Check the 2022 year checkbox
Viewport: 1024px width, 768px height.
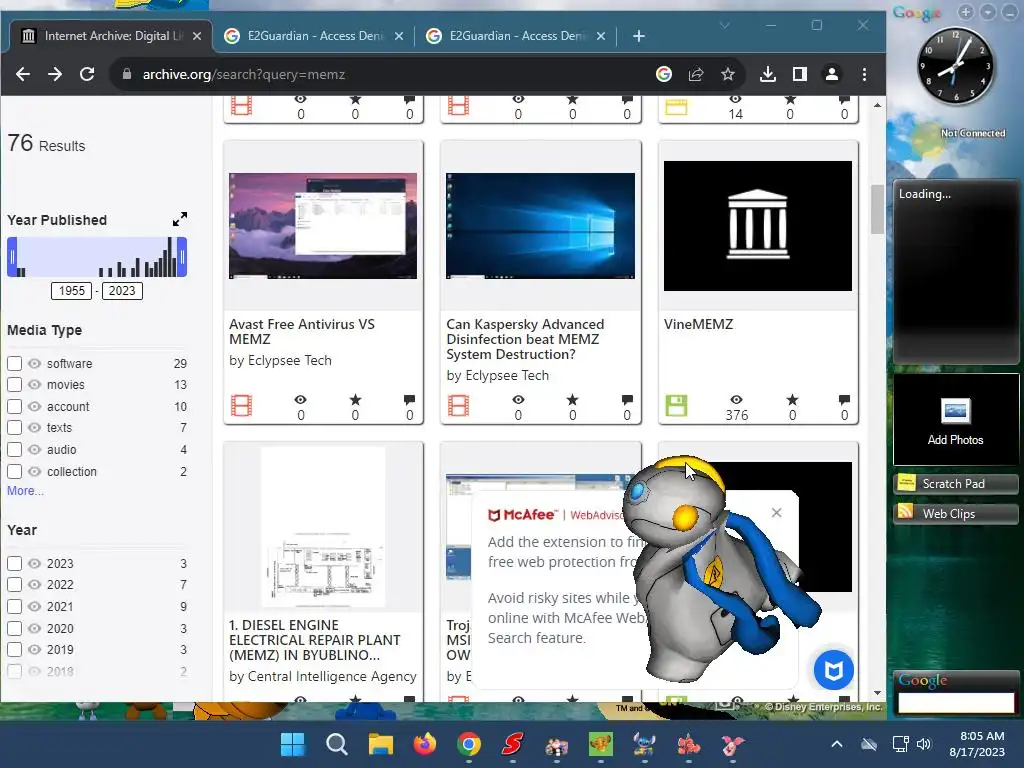[14, 584]
